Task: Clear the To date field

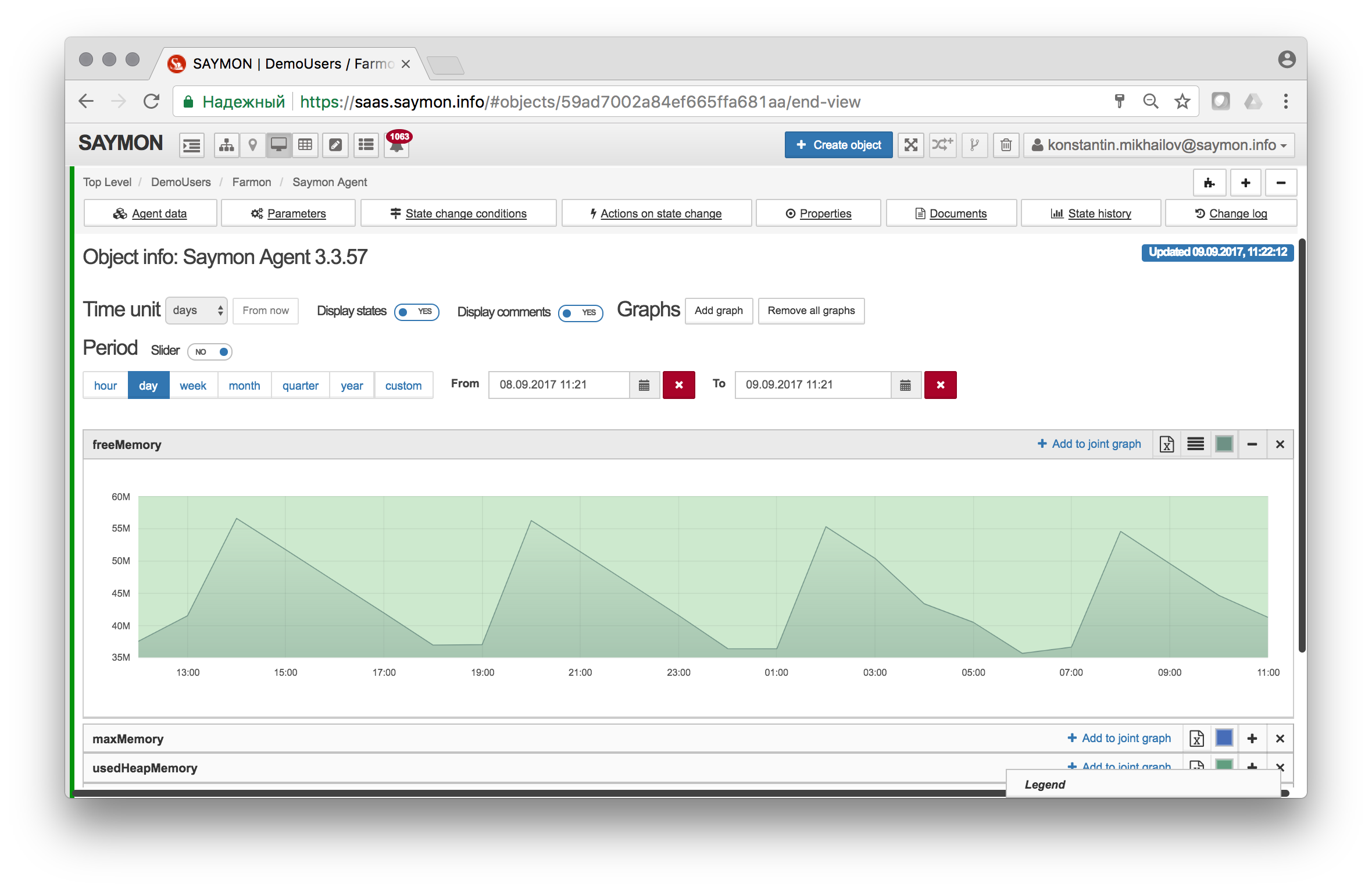Action: (x=941, y=385)
